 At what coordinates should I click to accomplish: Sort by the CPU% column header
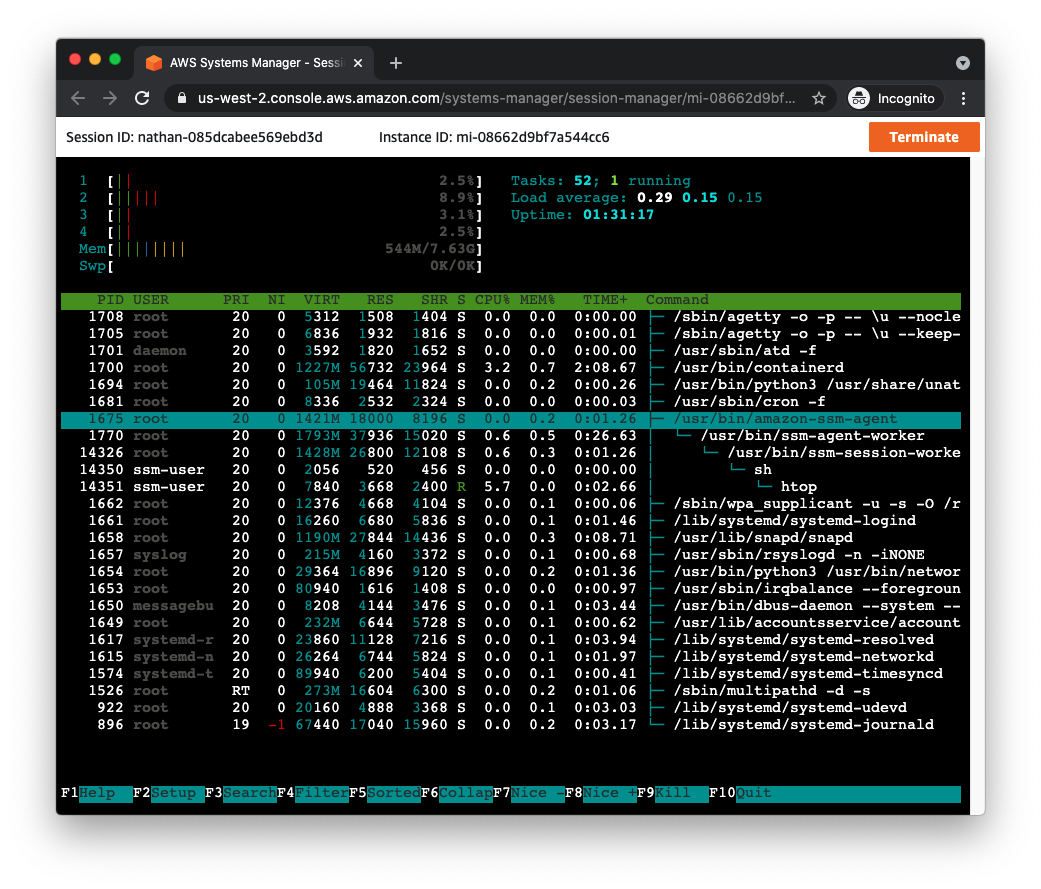[x=491, y=300]
